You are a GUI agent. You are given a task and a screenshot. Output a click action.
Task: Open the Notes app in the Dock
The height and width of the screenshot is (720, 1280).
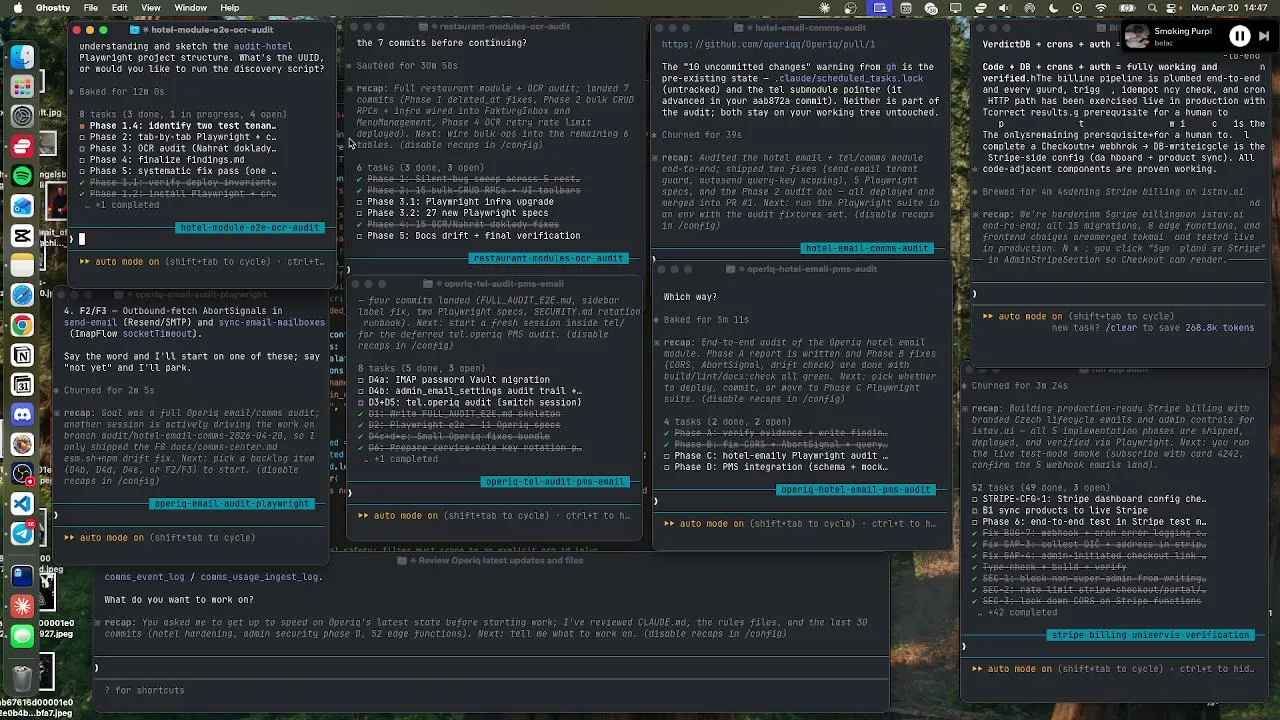(x=22, y=266)
